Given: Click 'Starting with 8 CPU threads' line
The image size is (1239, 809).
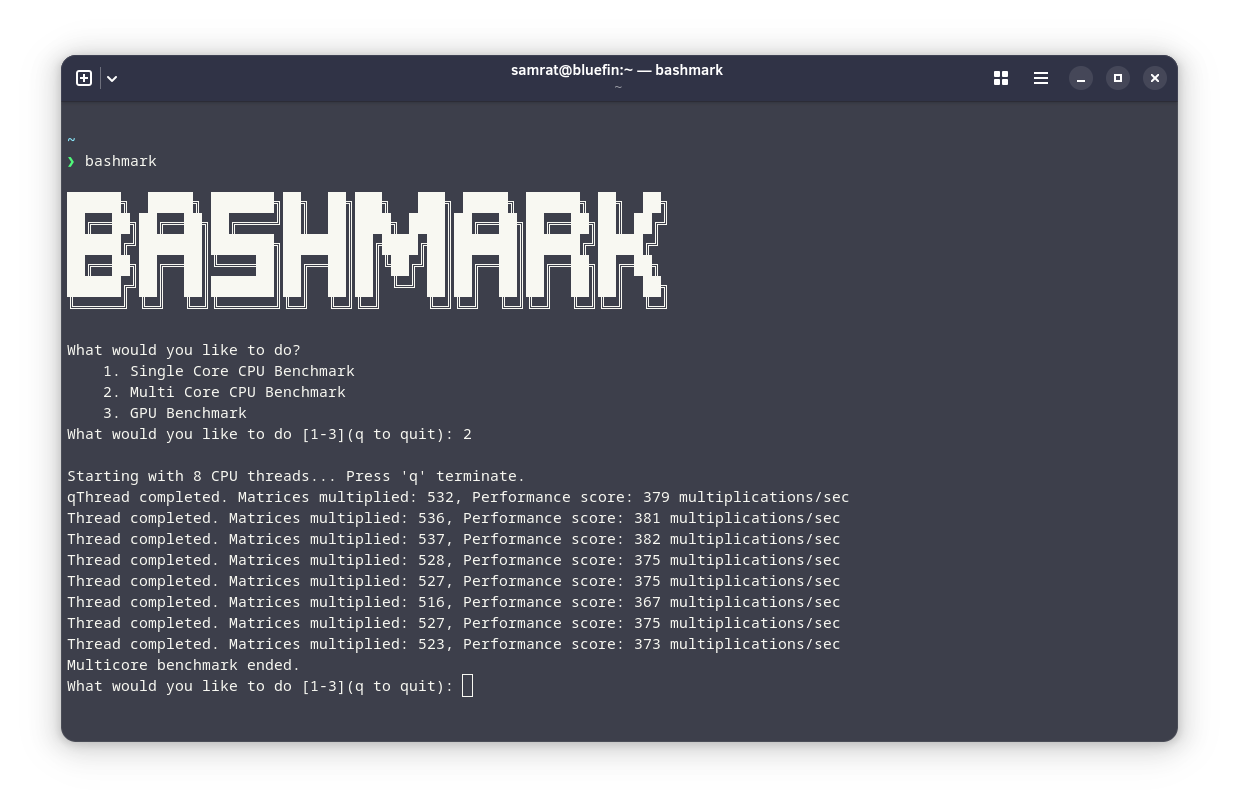Looking at the screenshot, I should pos(296,476).
